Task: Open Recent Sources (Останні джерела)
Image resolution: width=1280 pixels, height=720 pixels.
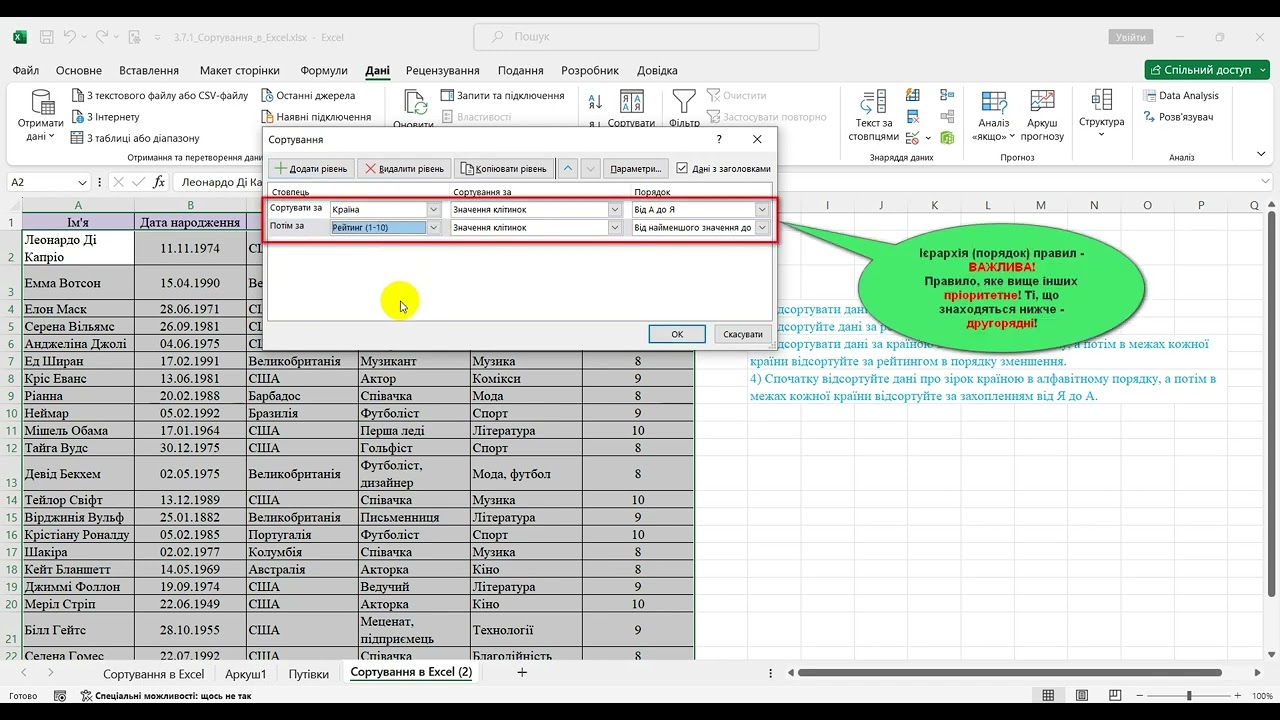Action: [x=308, y=96]
